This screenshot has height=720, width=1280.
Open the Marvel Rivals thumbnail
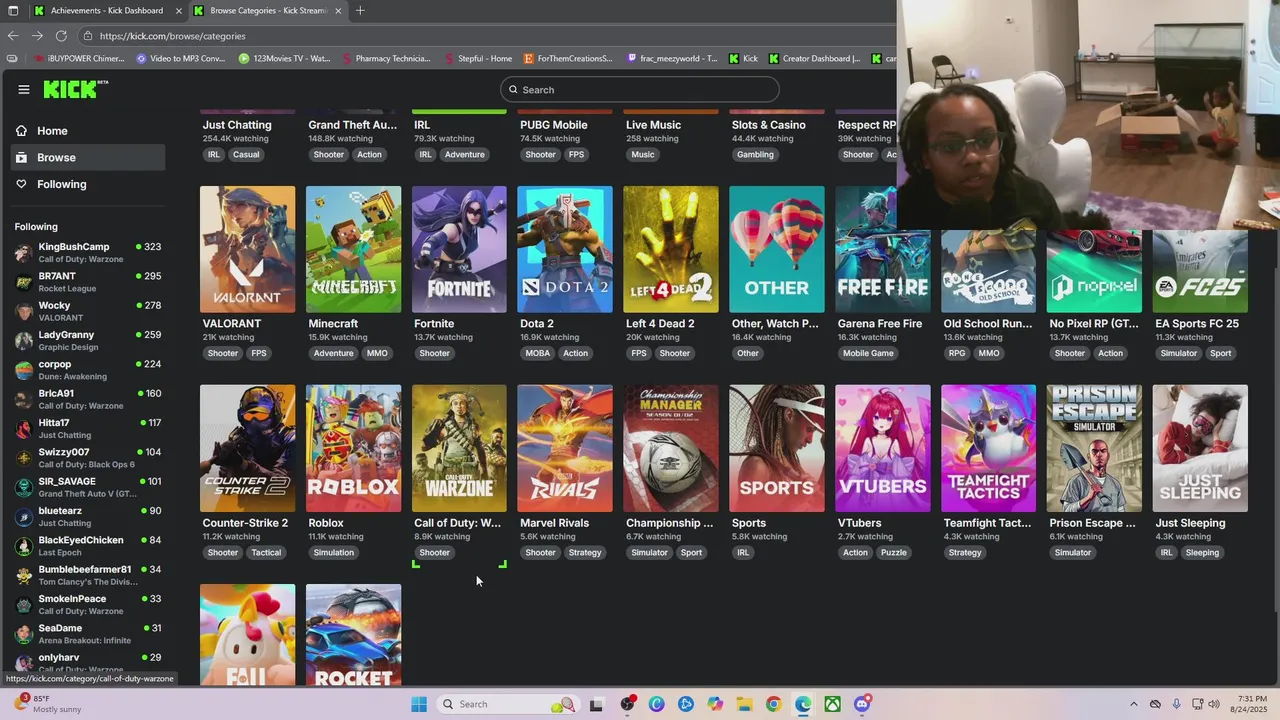click(565, 448)
